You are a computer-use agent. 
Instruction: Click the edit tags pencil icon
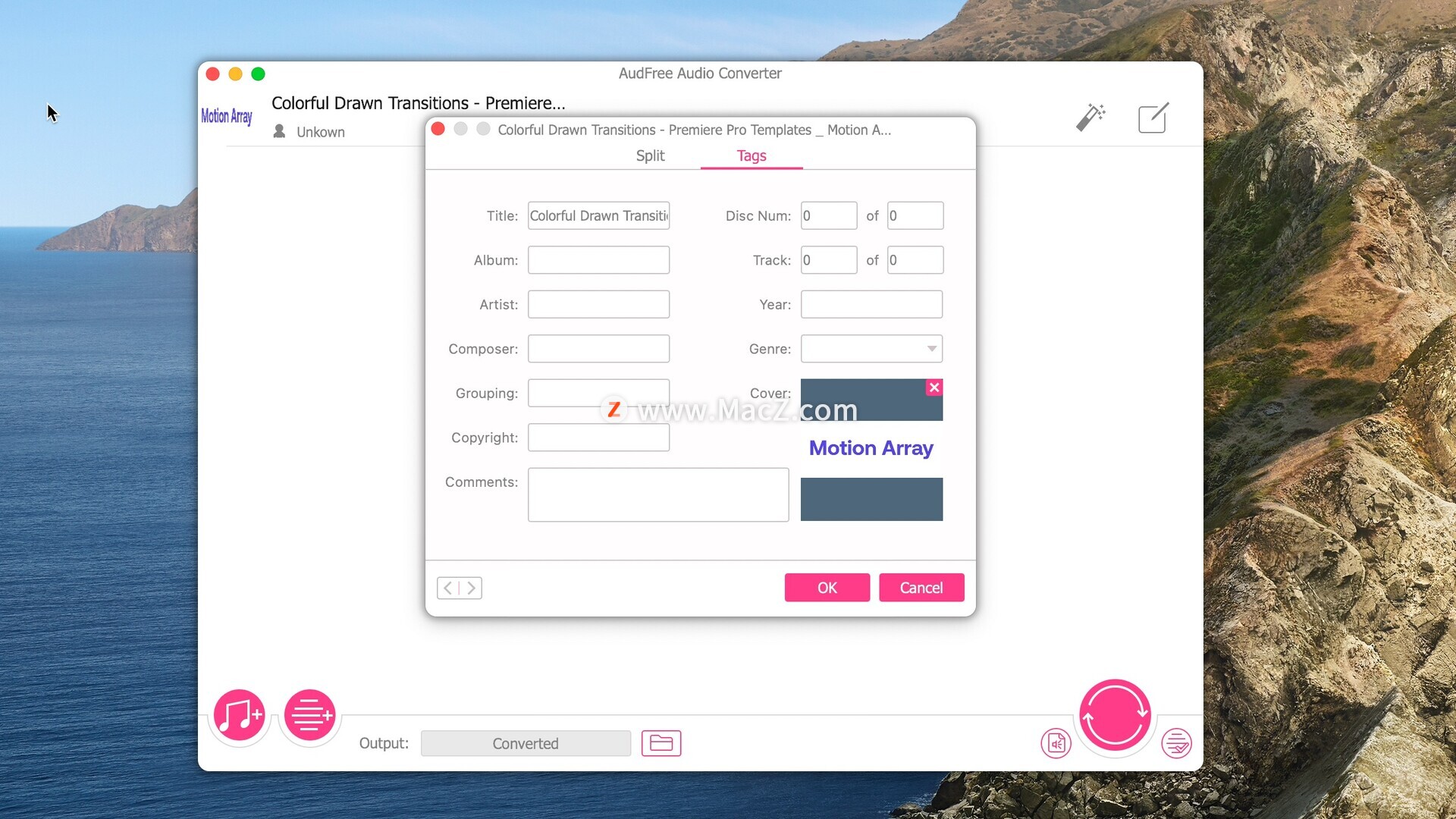(1153, 118)
